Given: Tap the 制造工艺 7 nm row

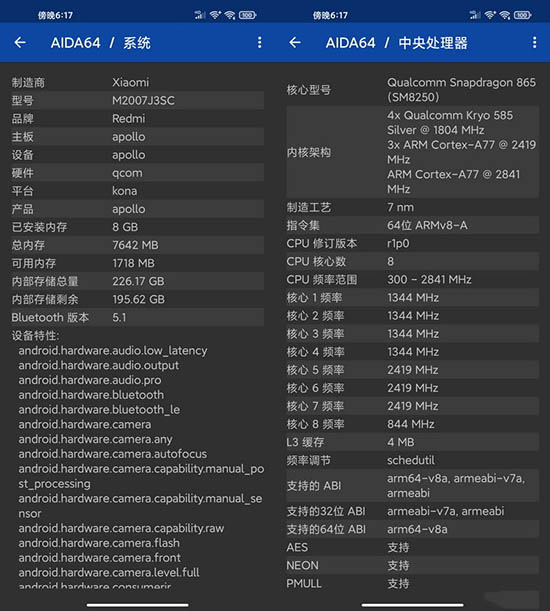Looking at the screenshot, I should click(412, 207).
